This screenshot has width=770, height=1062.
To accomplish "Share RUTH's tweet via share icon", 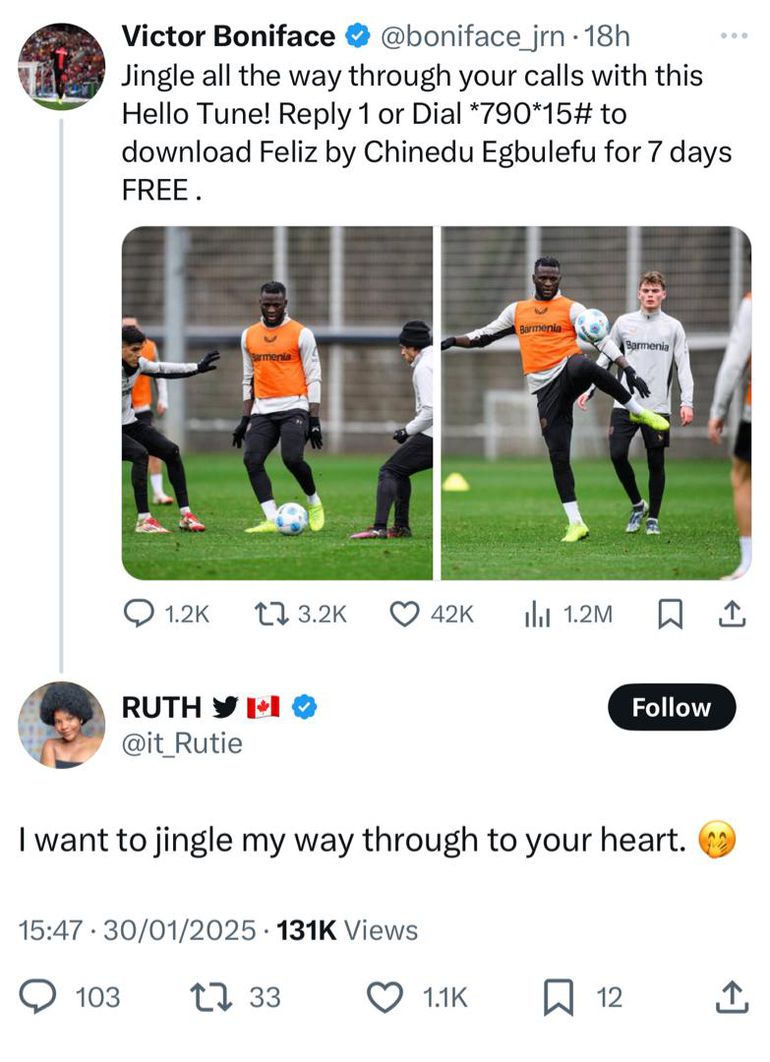I will coord(731,996).
